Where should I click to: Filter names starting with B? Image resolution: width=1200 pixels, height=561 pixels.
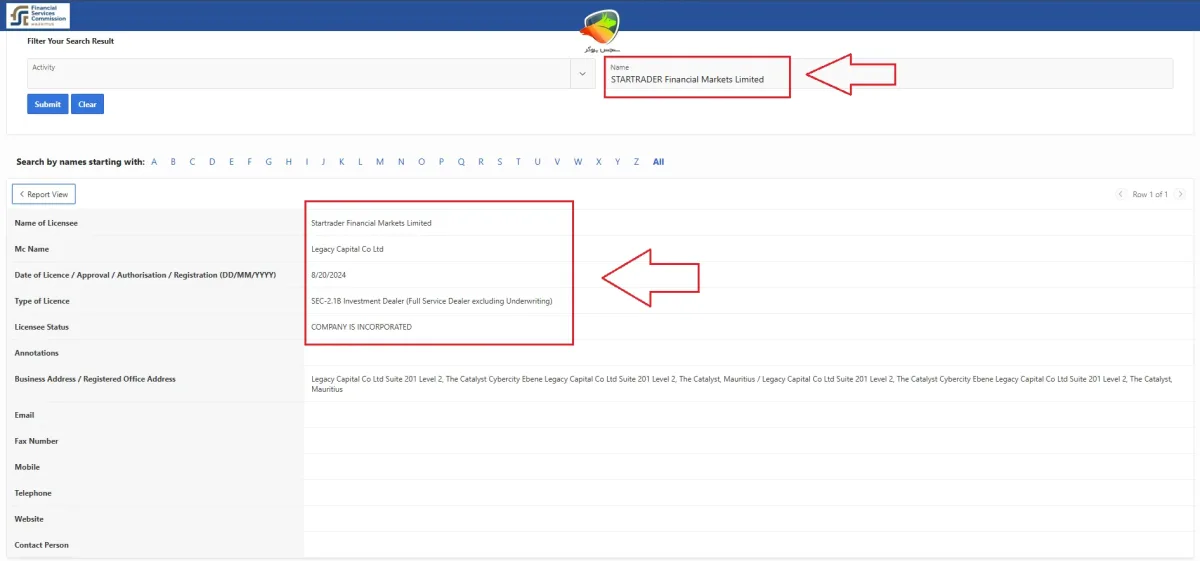pyautogui.click(x=173, y=162)
